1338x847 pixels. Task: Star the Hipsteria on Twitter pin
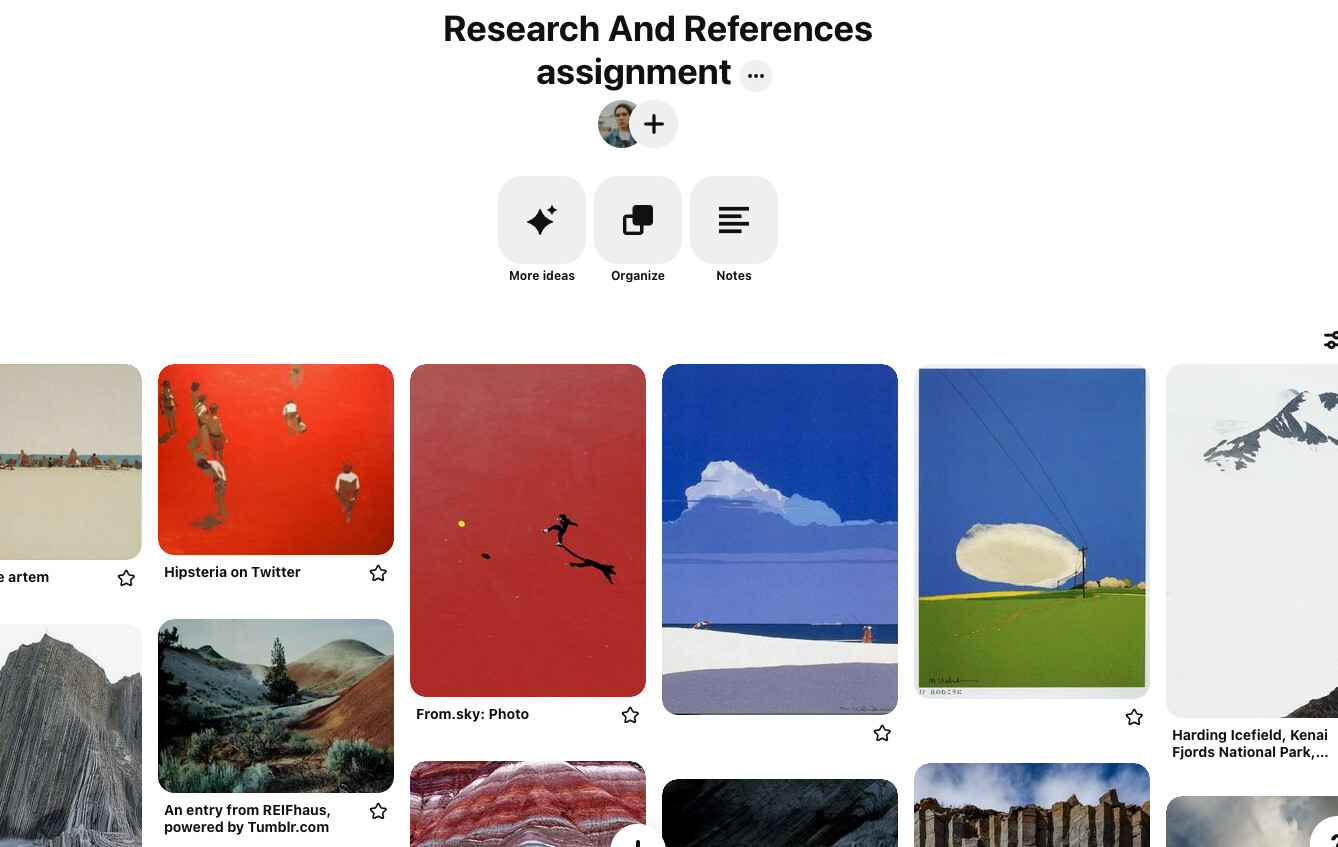[378, 573]
